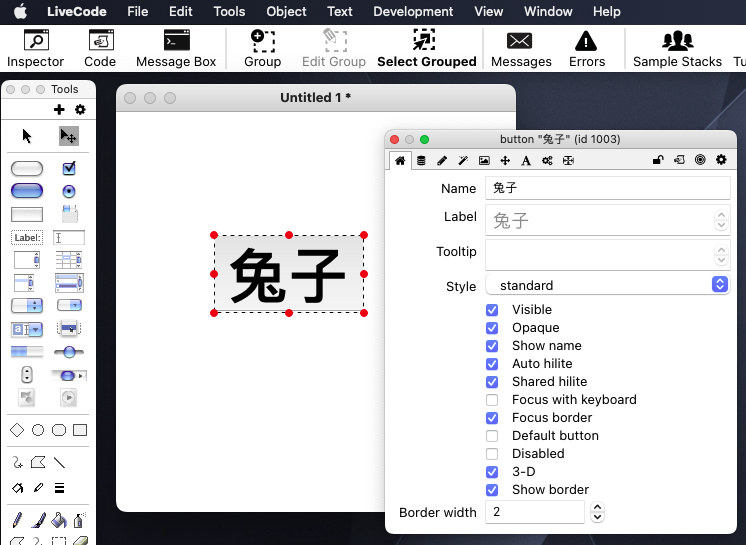This screenshot has height=545, width=746.
Task: Open the Help menu
Action: pyautogui.click(x=607, y=11)
